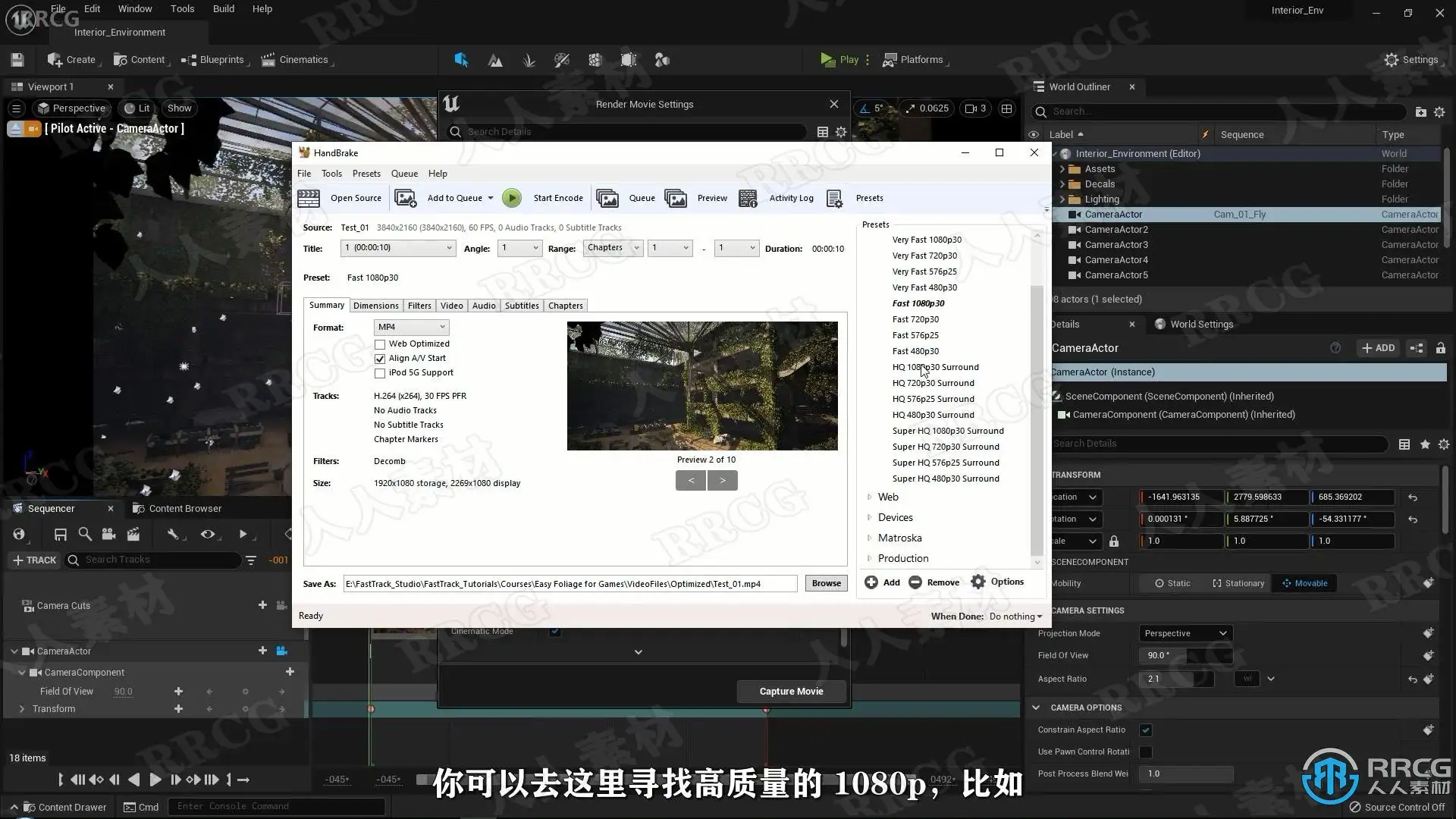Click the ADD component button

point(1378,348)
